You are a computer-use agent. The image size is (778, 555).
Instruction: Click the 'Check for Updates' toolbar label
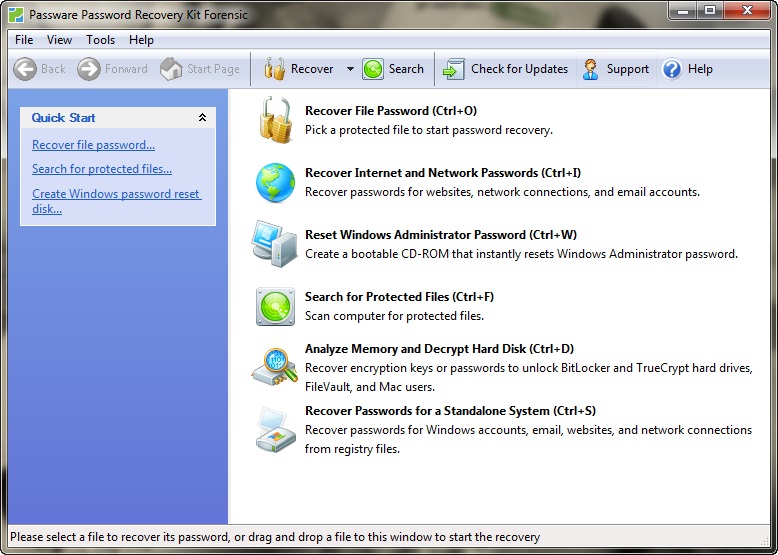coord(519,69)
